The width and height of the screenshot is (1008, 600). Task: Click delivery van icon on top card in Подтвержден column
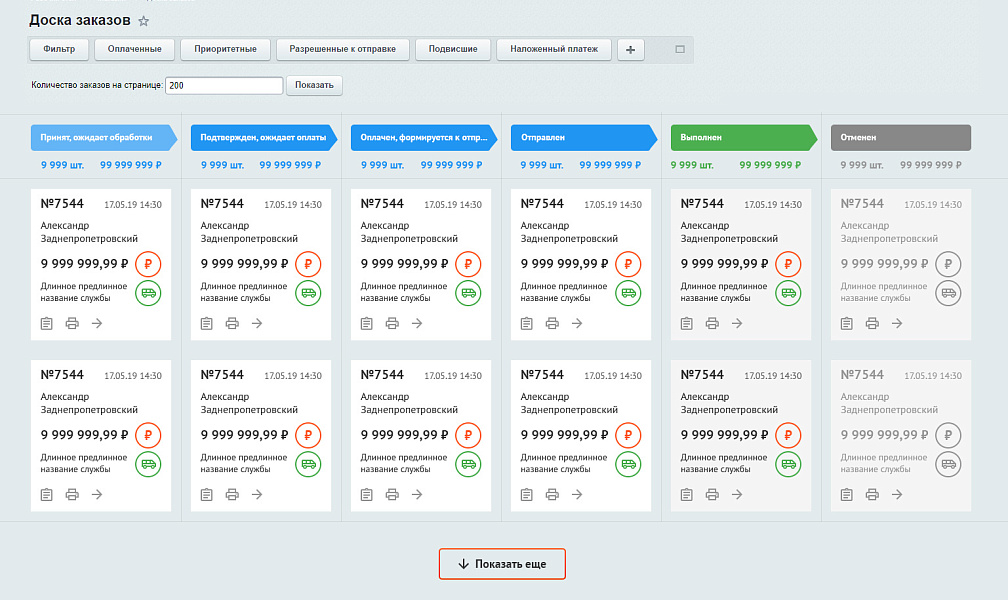click(308, 294)
